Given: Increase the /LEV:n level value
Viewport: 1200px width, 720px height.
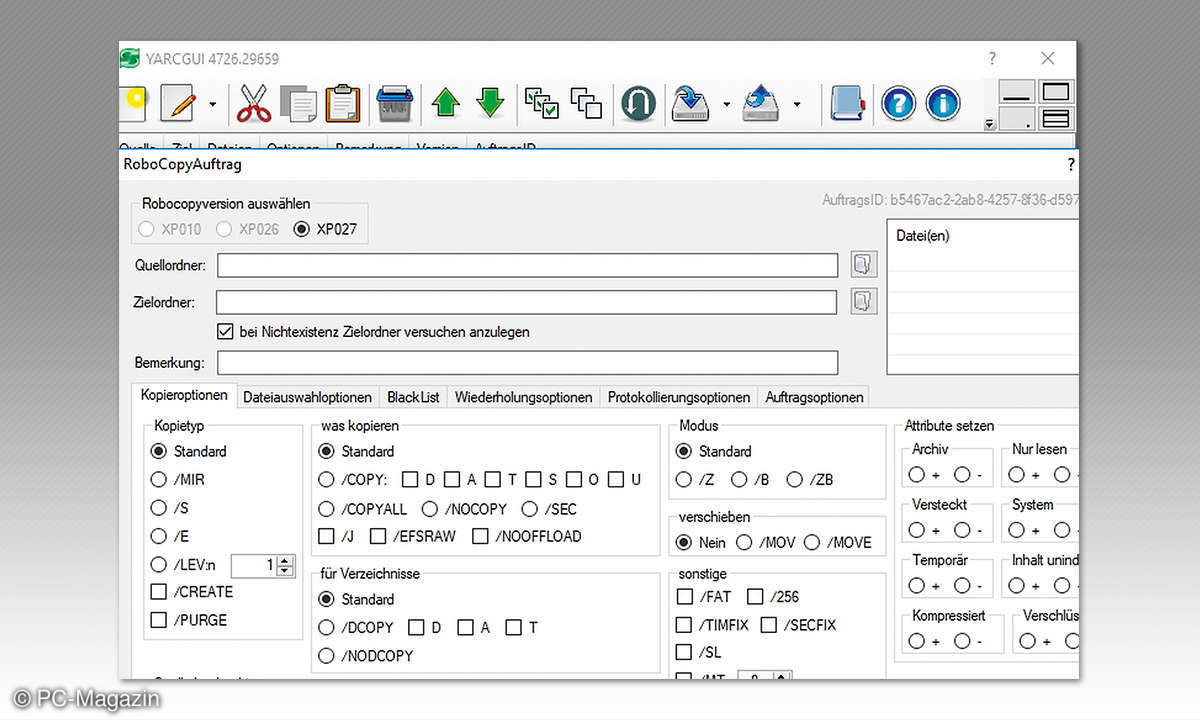Looking at the screenshot, I should point(286,560).
